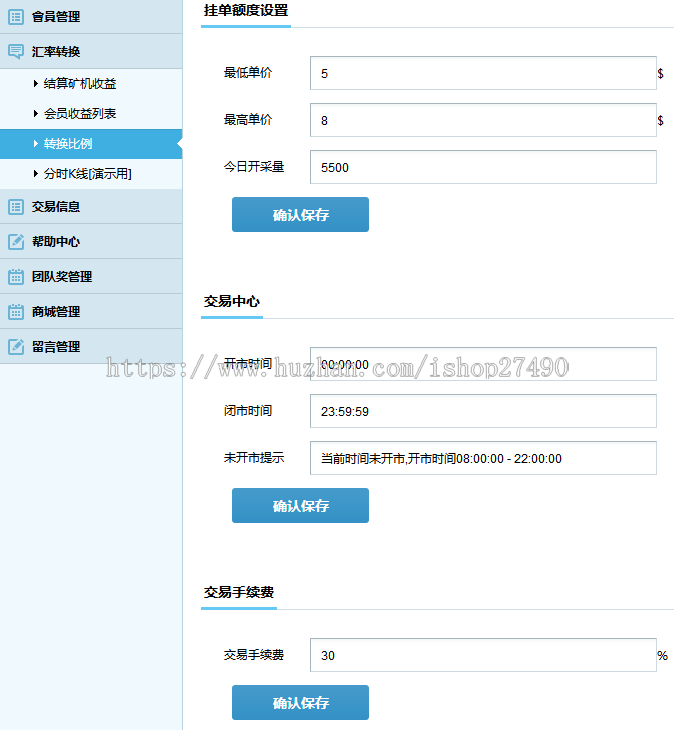Focus the 闭市时间 input field

(x=483, y=411)
